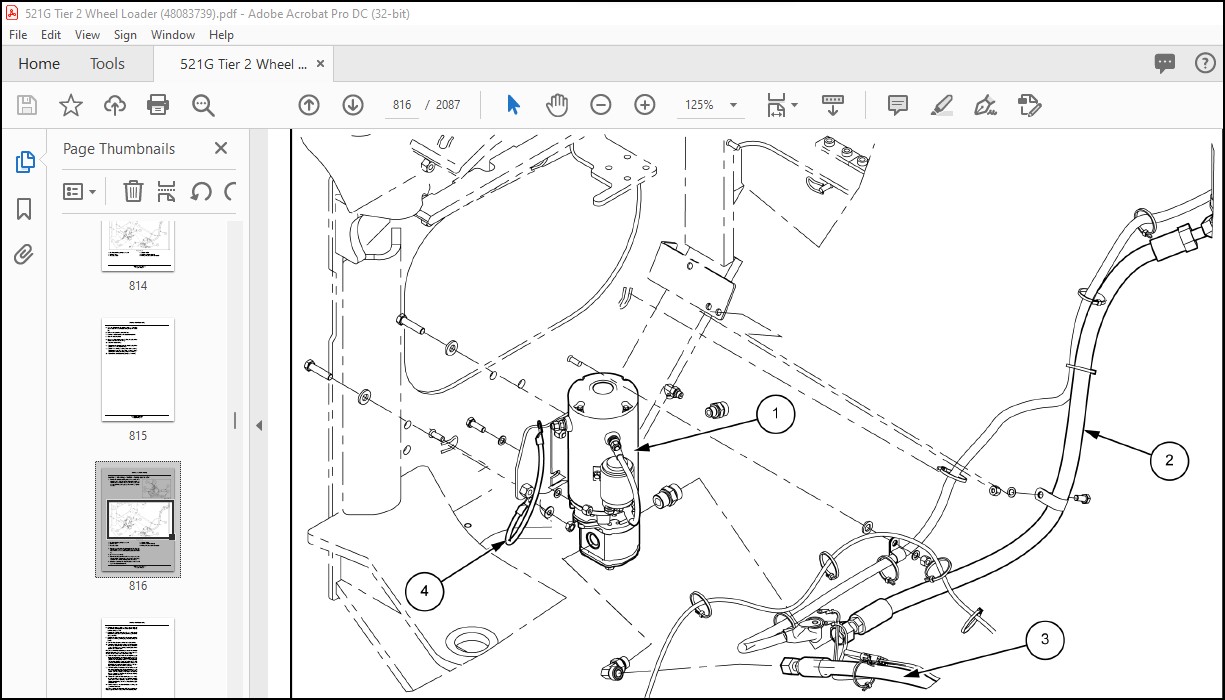Viewport: 1225px width, 700px height.
Task: Click the Adobe Acrobat PDF title bar icon
Action: [12, 13]
